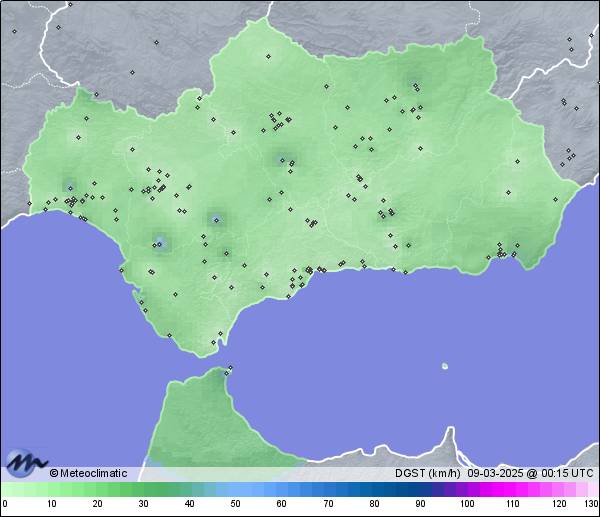
Task: Pick the light green swatch above 10
Action: click(52, 489)
